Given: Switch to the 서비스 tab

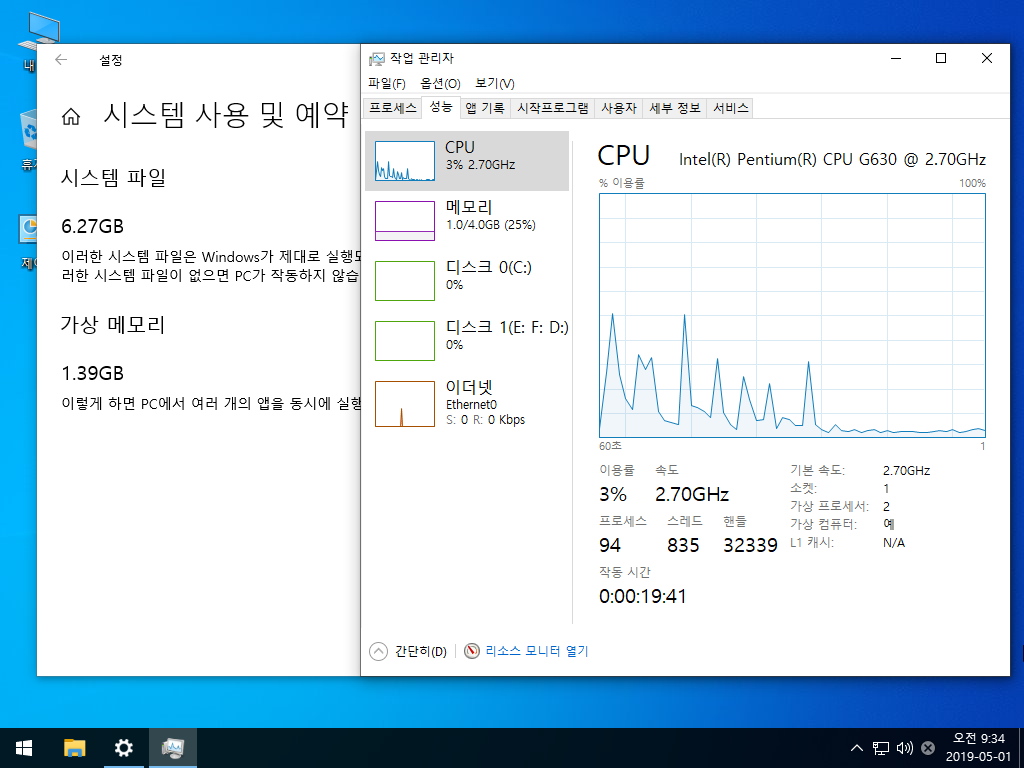Looking at the screenshot, I should coord(730,108).
